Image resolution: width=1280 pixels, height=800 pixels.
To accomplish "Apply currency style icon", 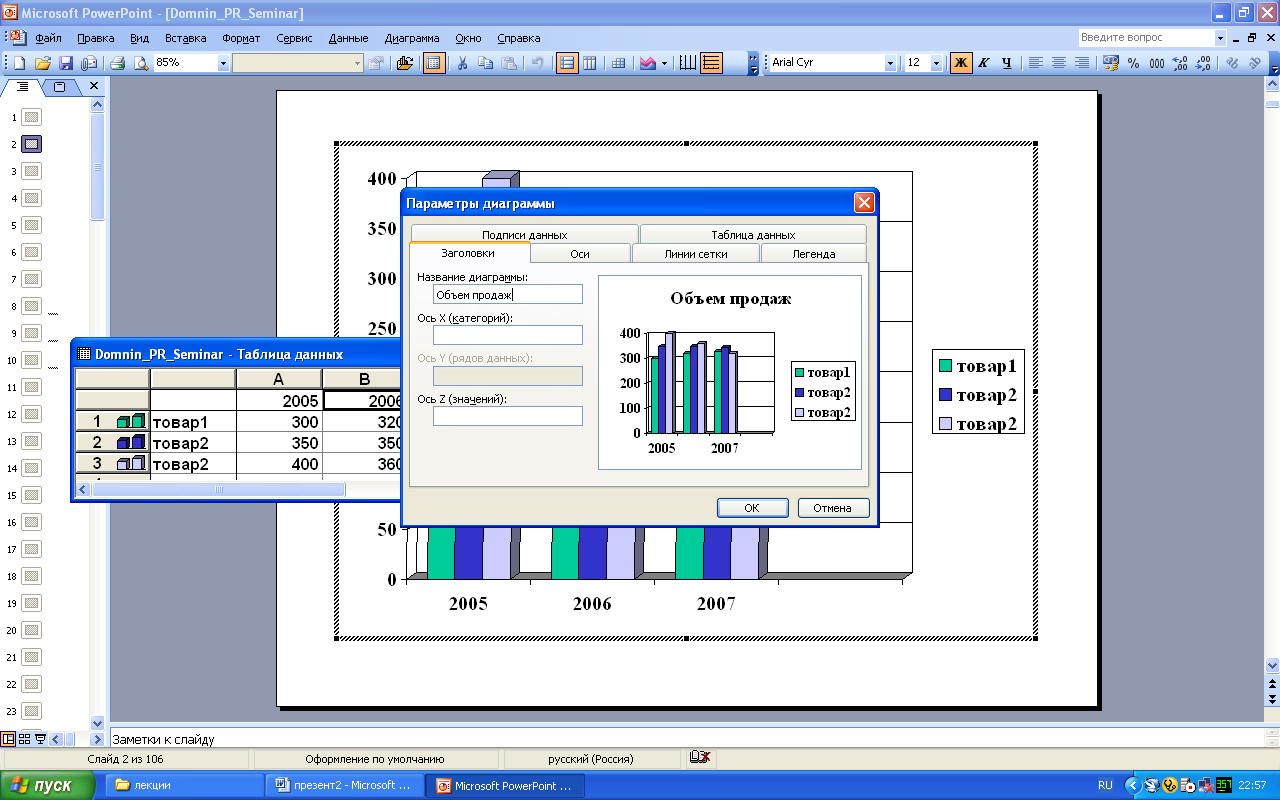I will click(1110, 63).
